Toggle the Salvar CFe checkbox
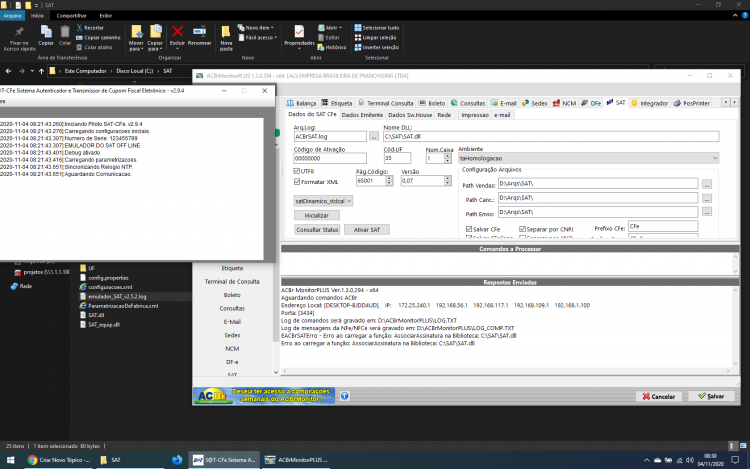 [469, 229]
